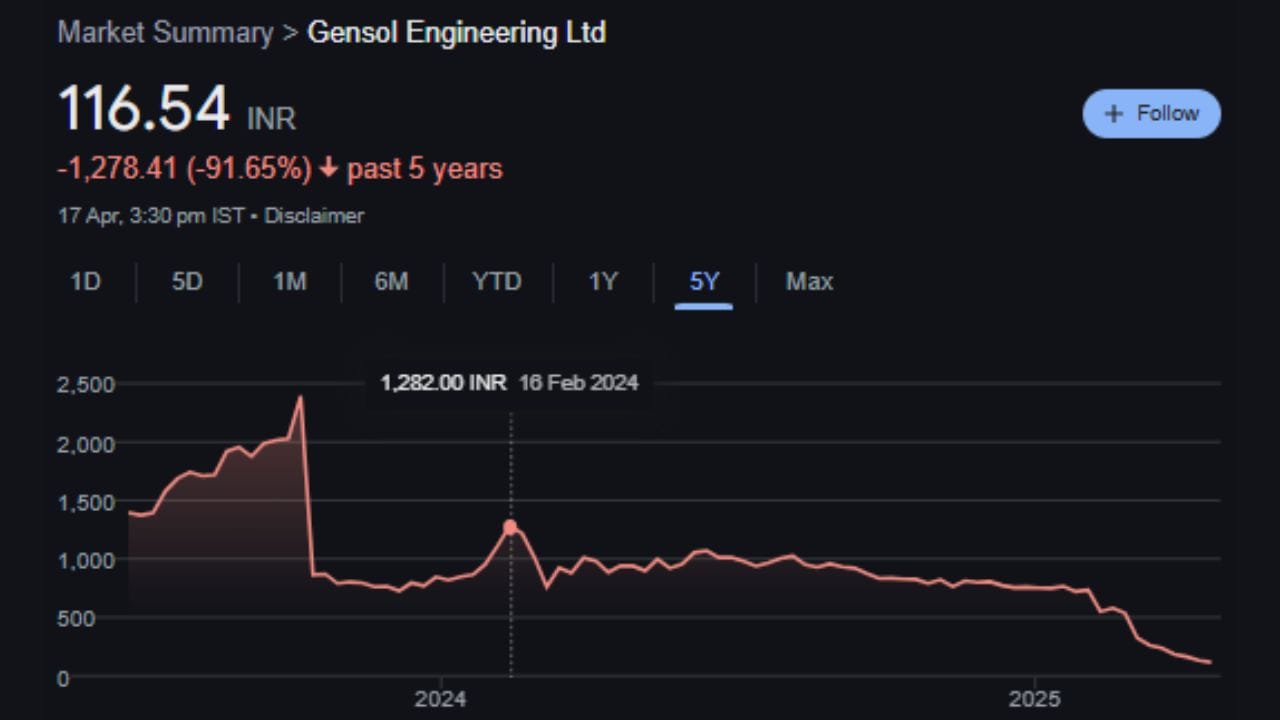The height and width of the screenshot is (720, 1280).
Task: View the 1Y price history
Action: (x=603, y=282)
